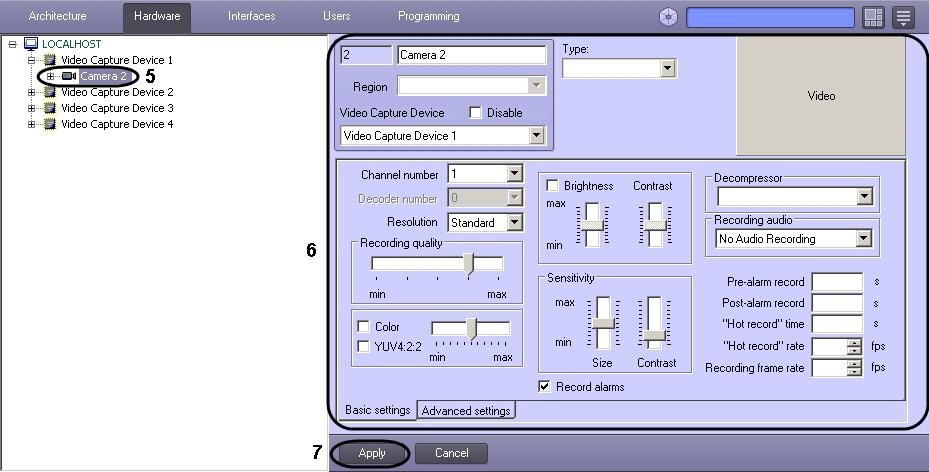Click the Pre-alarm record input field

(837, 282)
